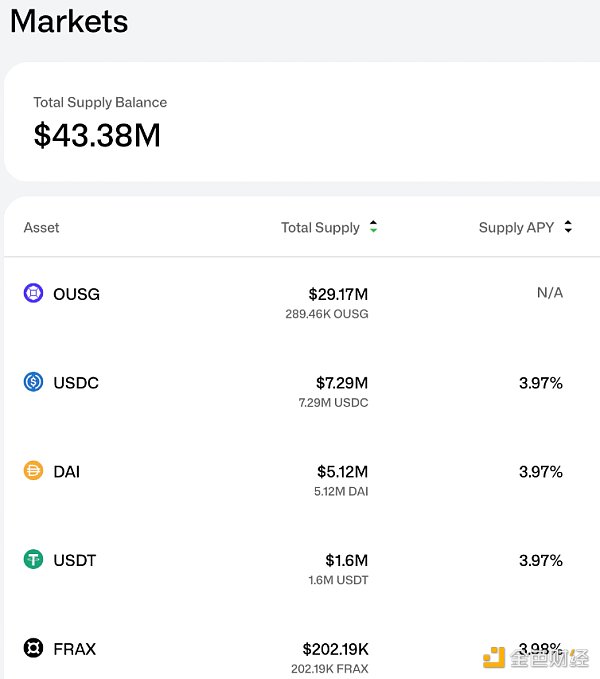Select the Supply APY column label

pyautogui.click(x=516, y=228)
